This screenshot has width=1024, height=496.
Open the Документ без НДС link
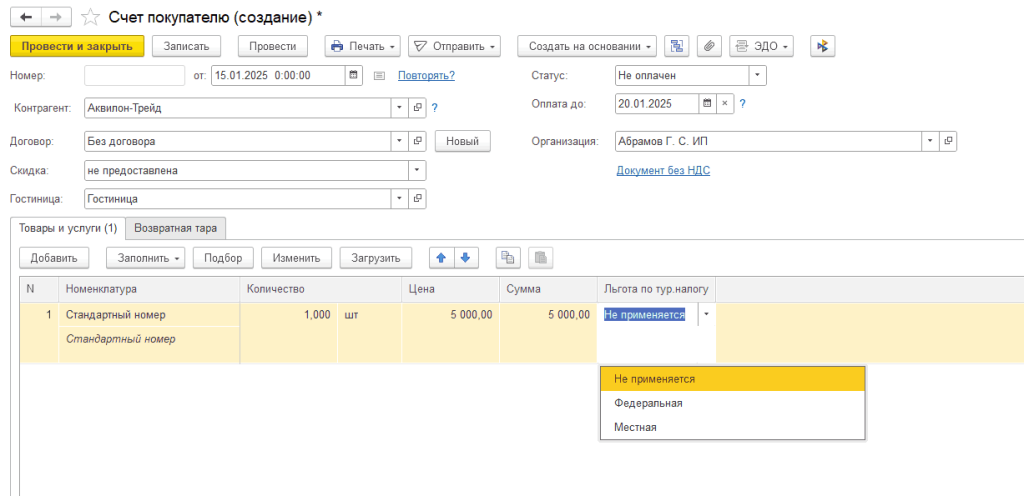[663, 170]
